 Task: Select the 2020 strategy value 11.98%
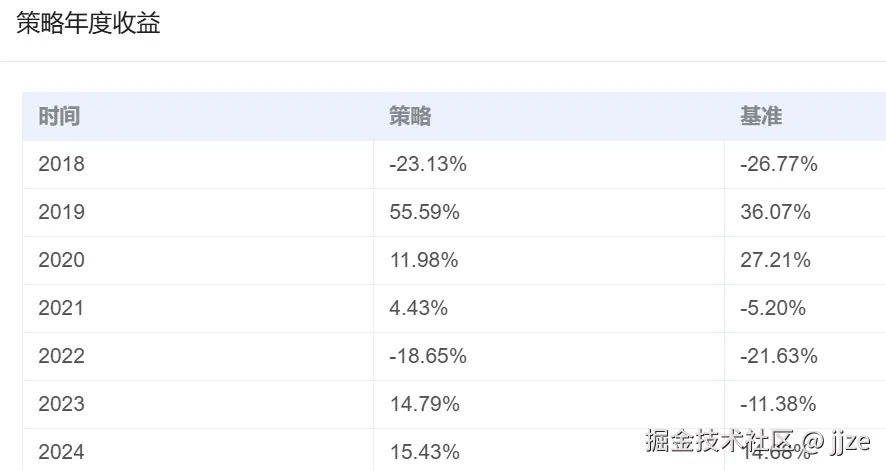pyautogui.click(x=424, y=260)
